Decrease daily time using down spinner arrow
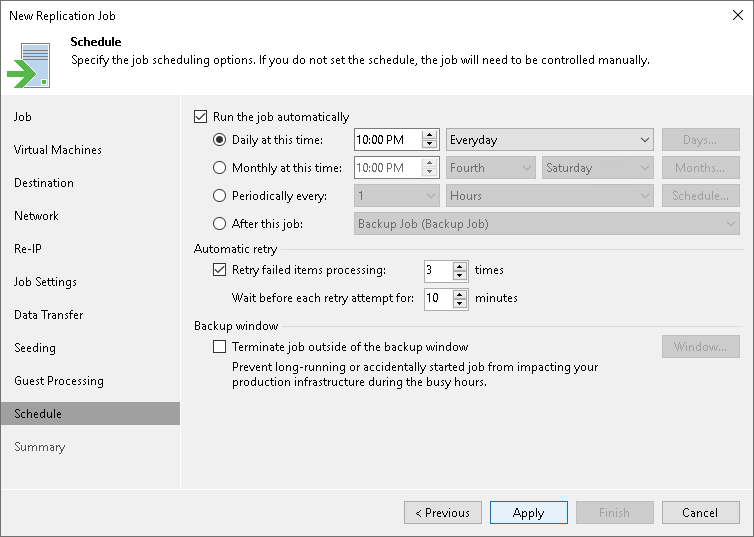 430,145
